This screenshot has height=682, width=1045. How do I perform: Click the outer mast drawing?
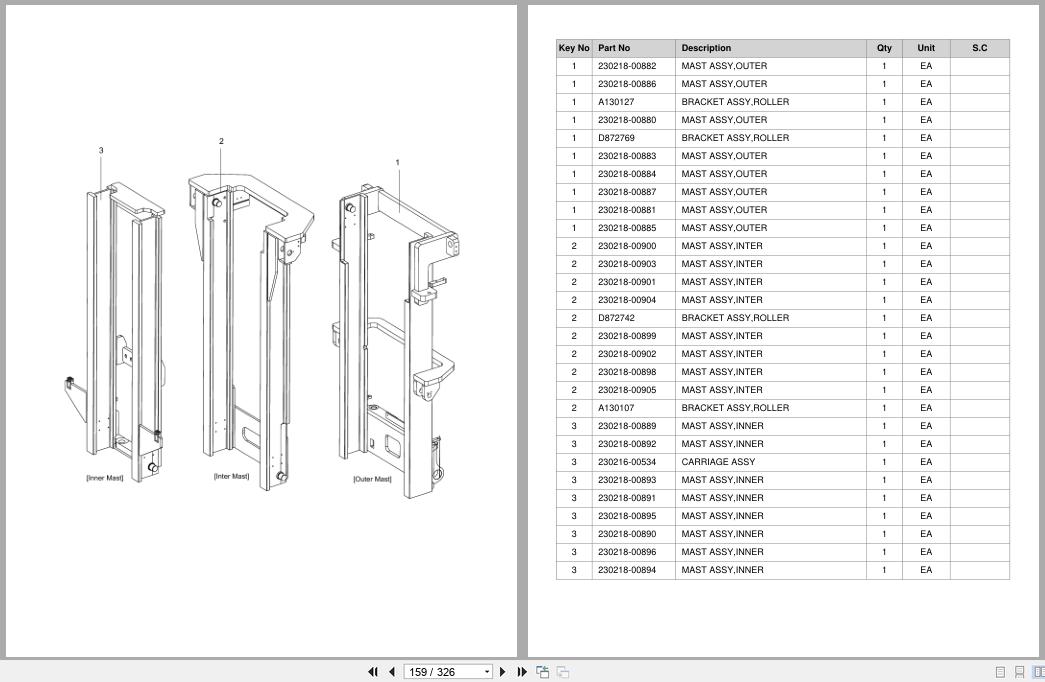pyautogui.click(x=395, y=340)
